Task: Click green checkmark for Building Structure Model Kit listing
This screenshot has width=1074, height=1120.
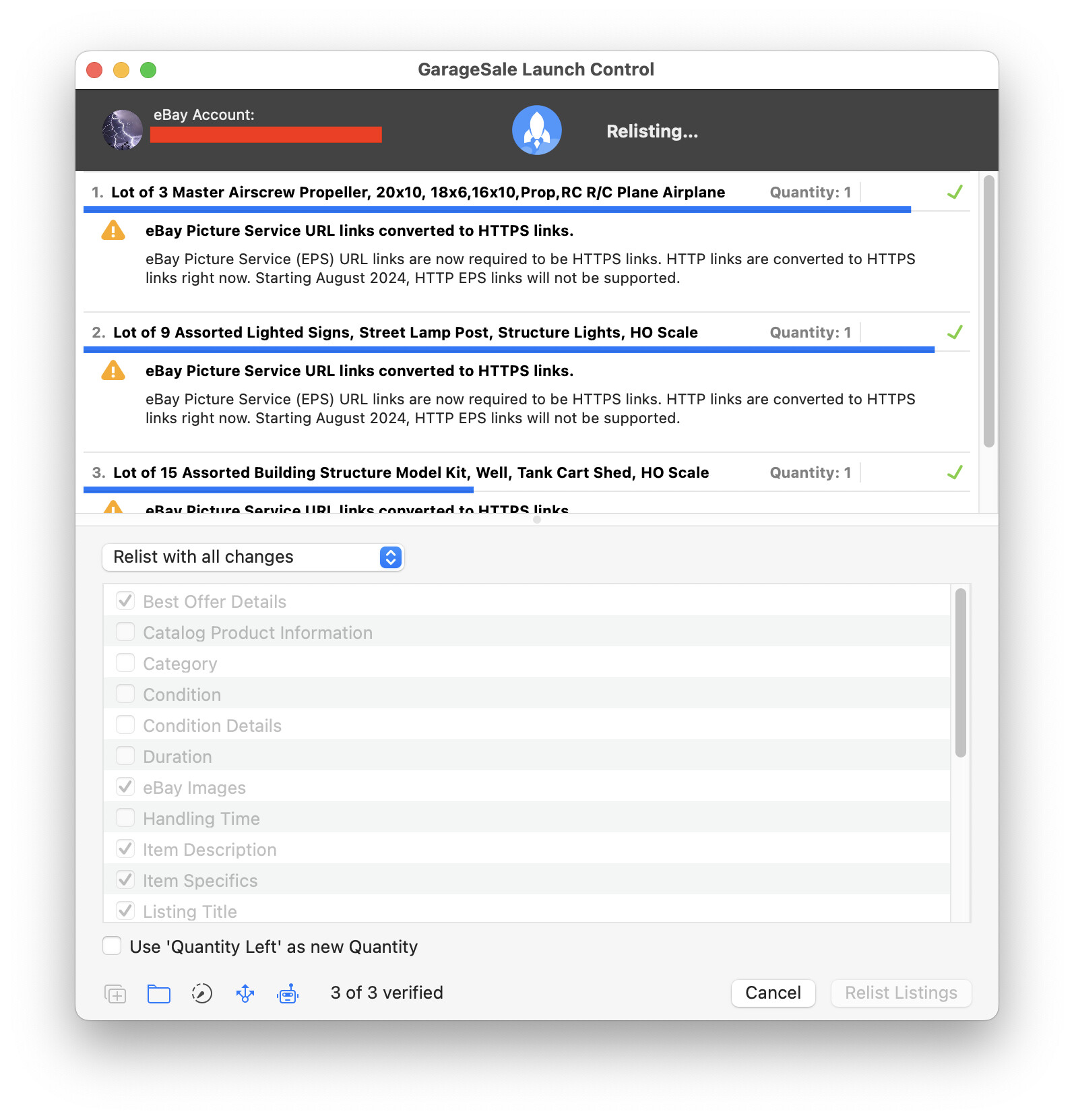Action: (x=955, y=472)
